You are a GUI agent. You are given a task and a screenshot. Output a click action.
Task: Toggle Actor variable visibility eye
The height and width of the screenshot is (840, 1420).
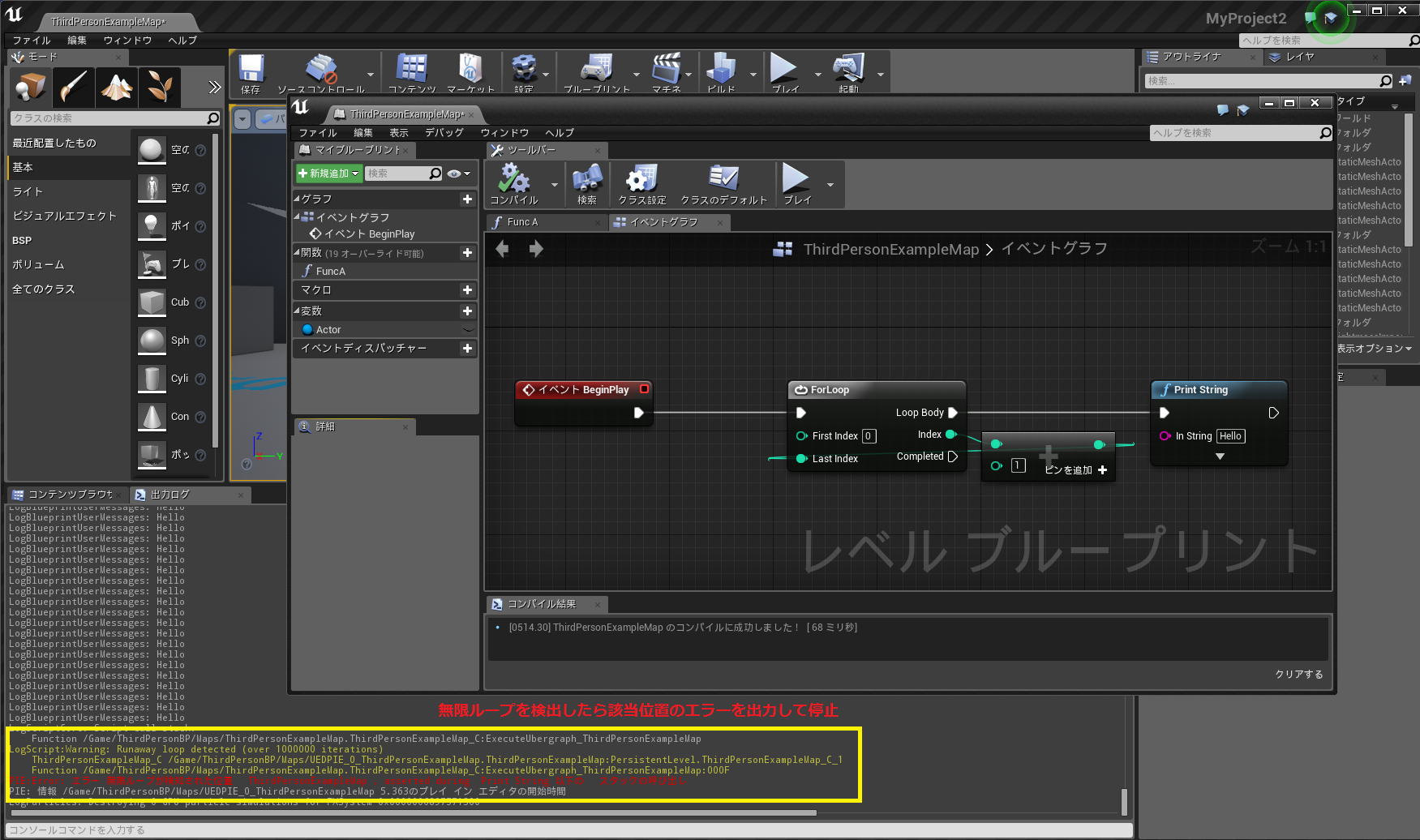tap(468, 330)
